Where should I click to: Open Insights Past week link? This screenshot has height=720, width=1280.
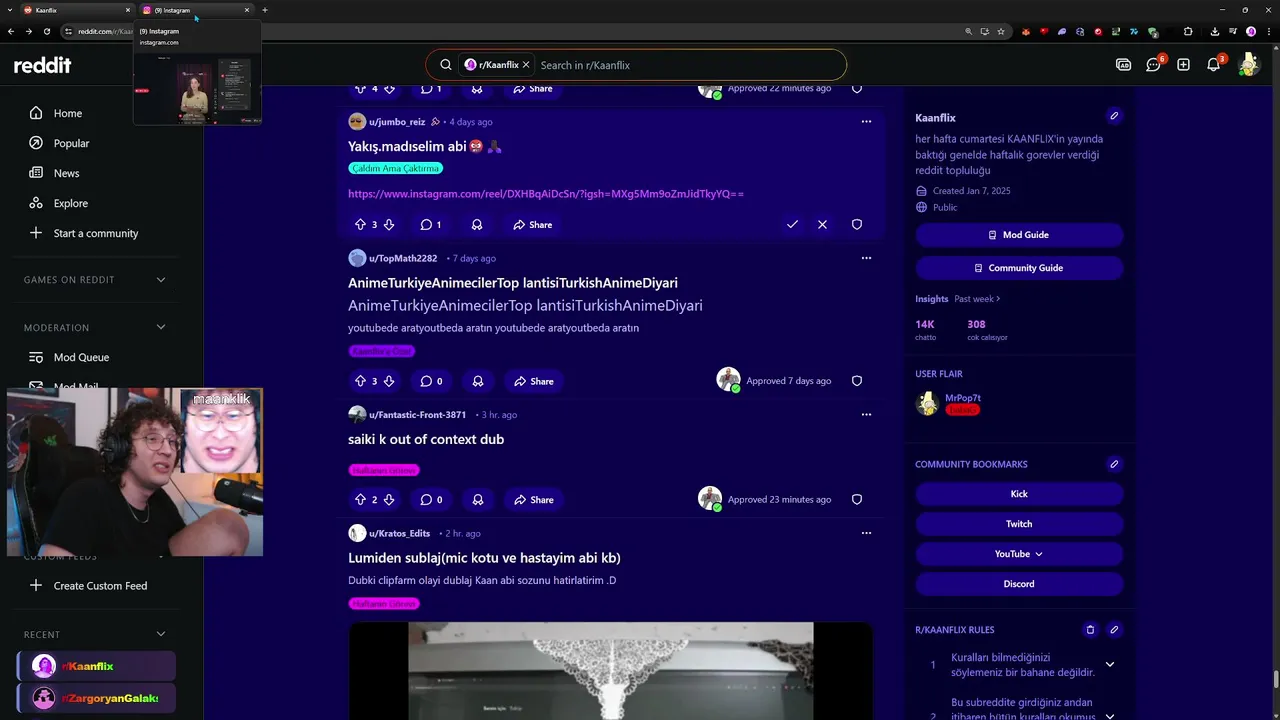pos(977,299)
